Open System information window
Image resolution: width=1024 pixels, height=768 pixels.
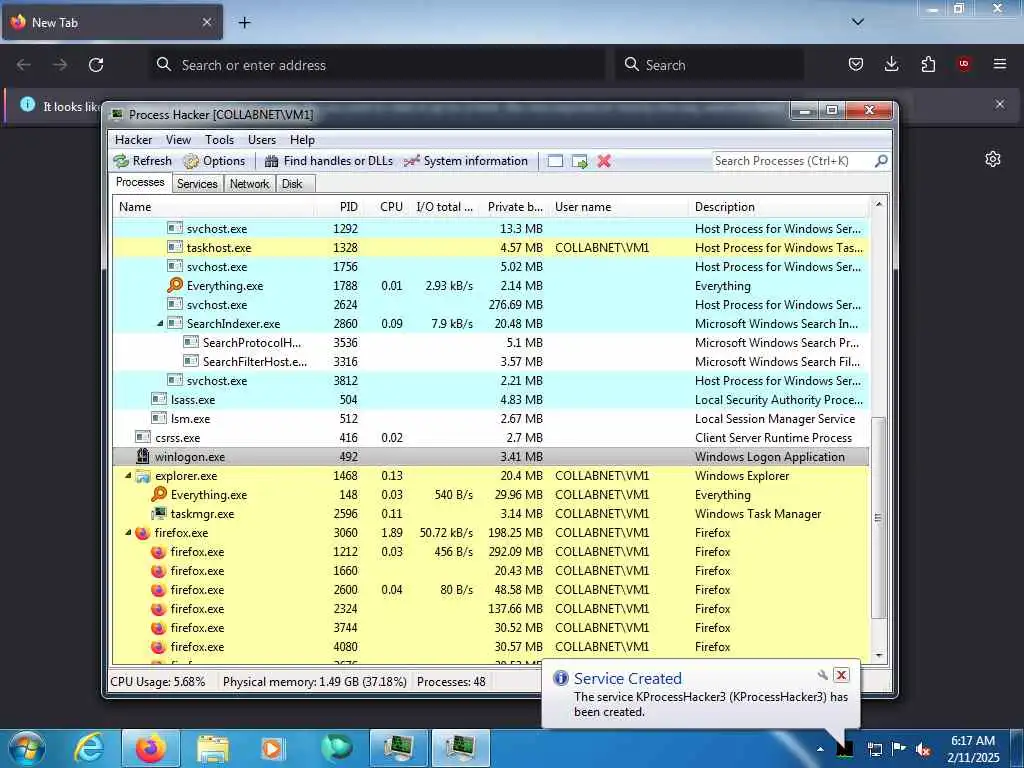coord(466,161)
